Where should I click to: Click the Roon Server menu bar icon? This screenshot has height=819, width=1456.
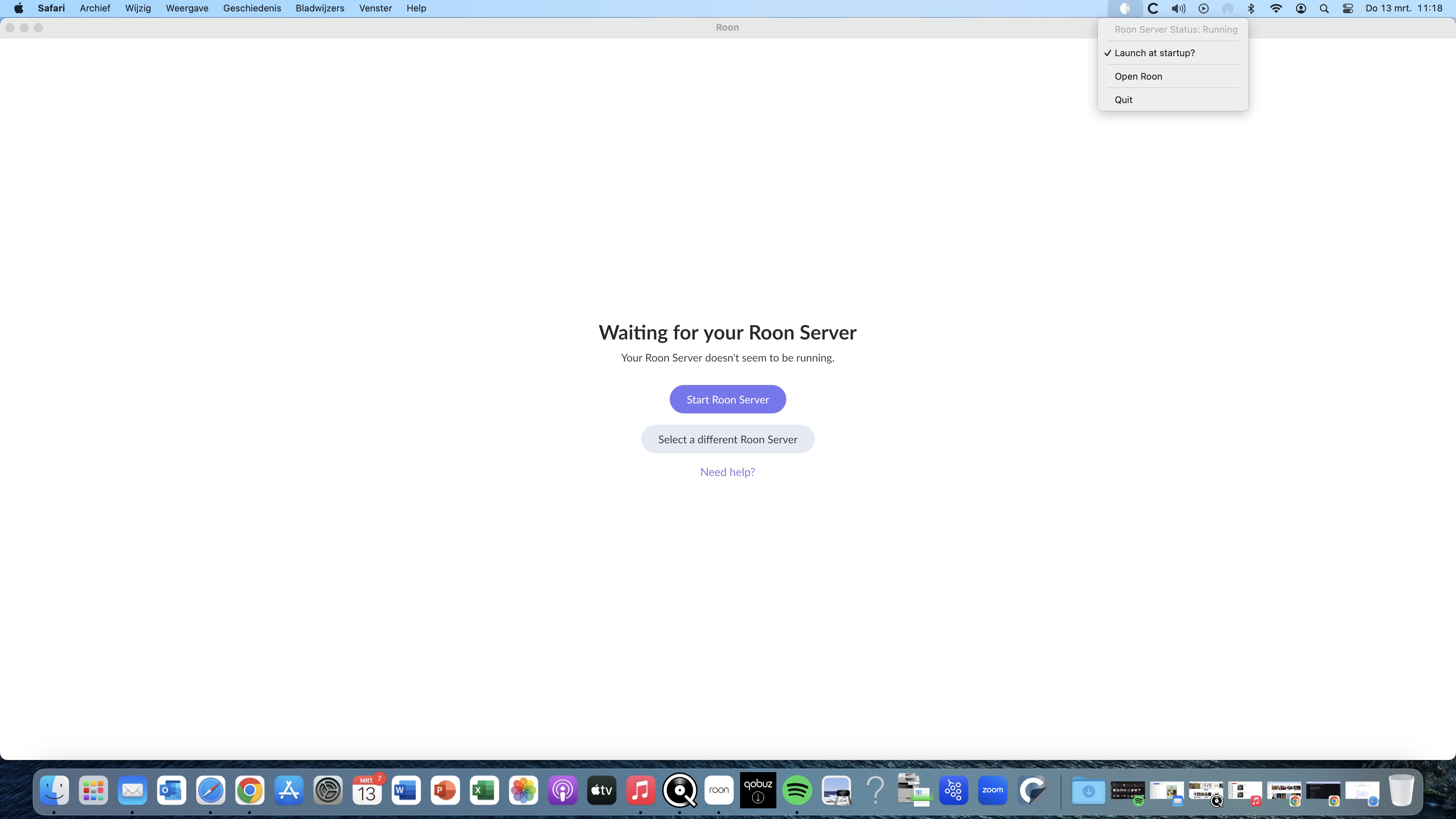coord(1125,9)
